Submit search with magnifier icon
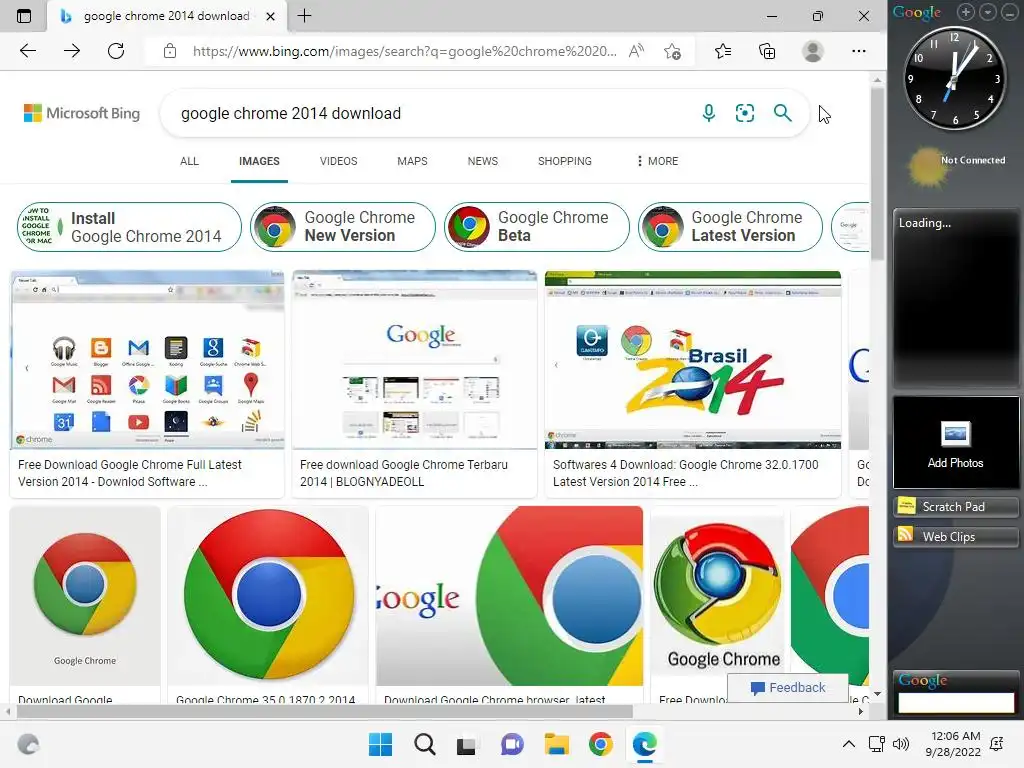 pyautogui.click(x=782, y=113)
